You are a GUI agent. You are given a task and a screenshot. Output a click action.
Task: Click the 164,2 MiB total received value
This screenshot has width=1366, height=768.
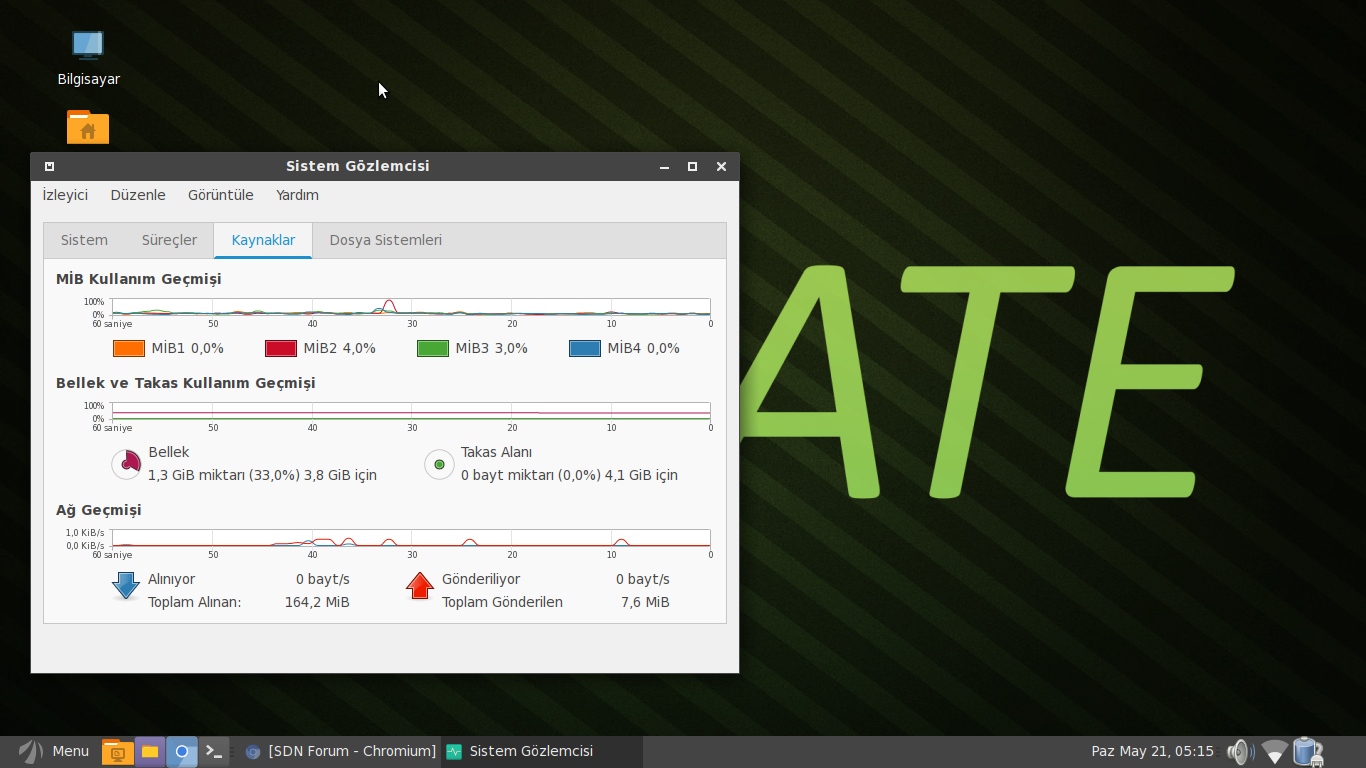pyautogui.click(x=317, y=602)
